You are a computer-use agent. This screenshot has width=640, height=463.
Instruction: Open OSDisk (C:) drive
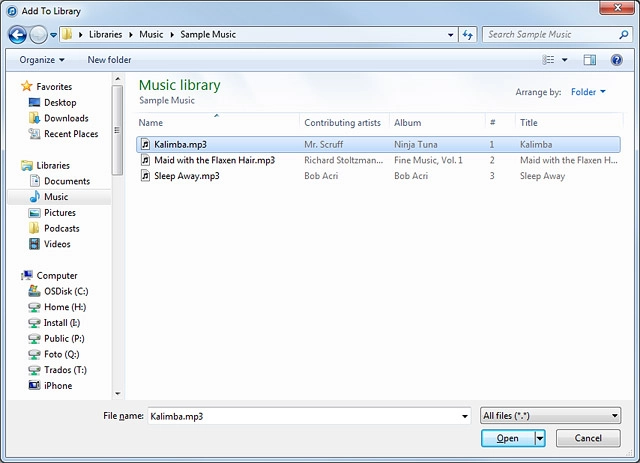pos(66,291)
